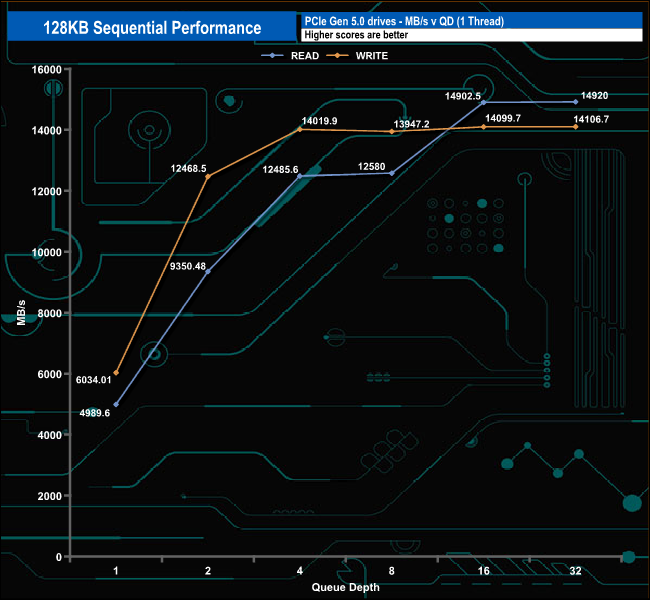Click the write data point at queue depth 8
650x600 pixels.
coord(392,131)
